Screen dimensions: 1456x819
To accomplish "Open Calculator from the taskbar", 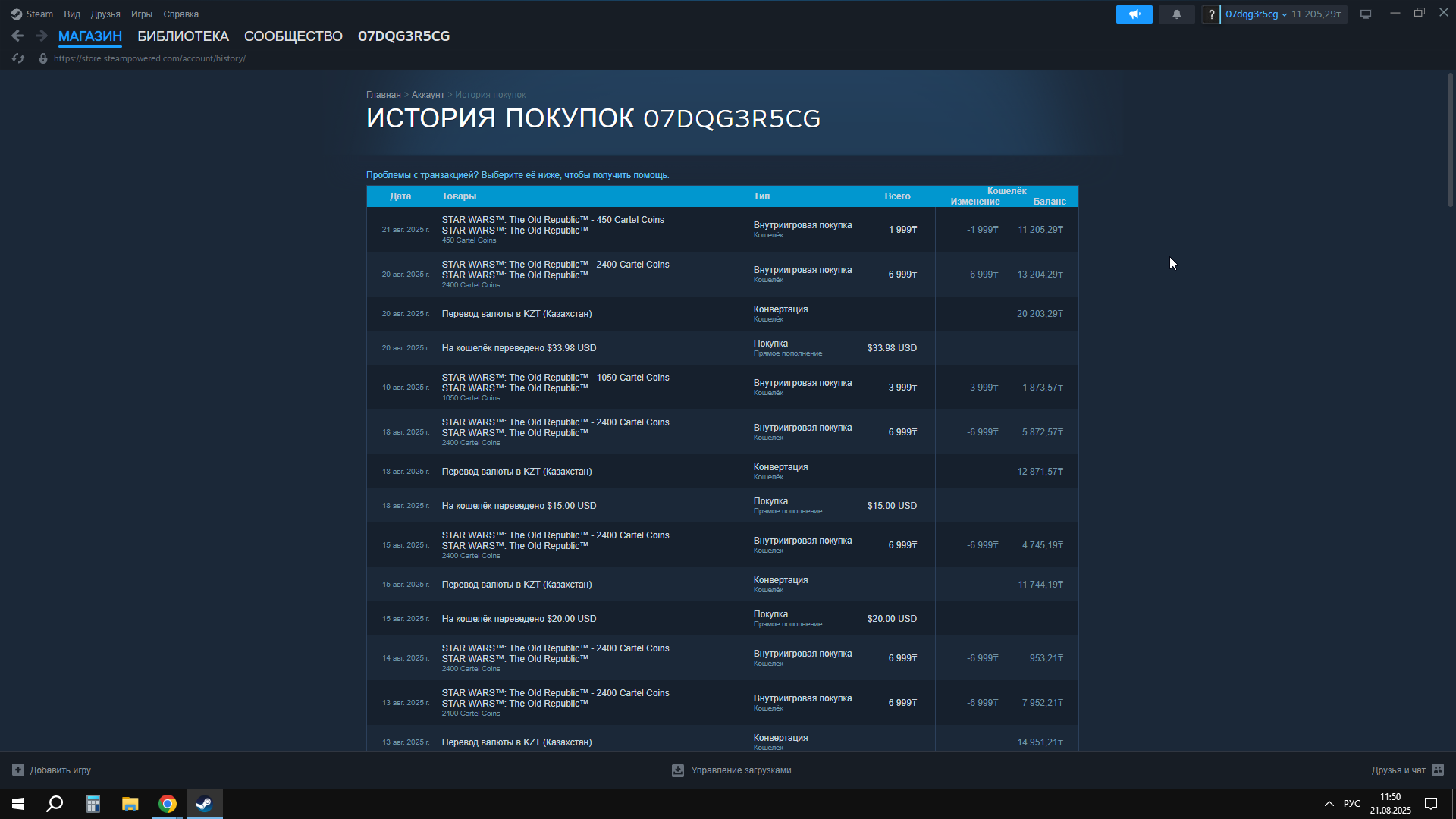I will tap(93, 804).
